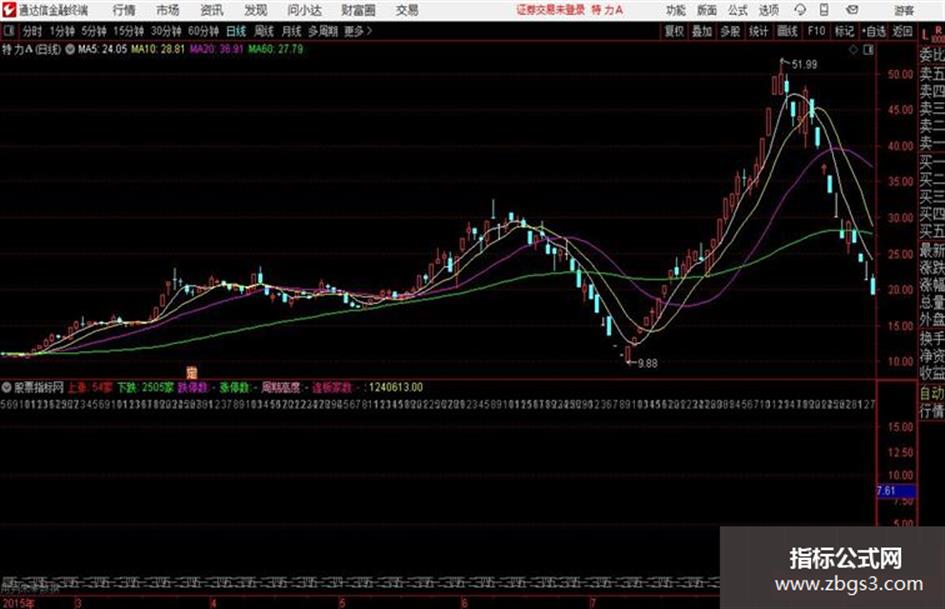Screen dimensions: 945x609
Task: Click the 1240613.00 indicator value
Action: (396, 387)
